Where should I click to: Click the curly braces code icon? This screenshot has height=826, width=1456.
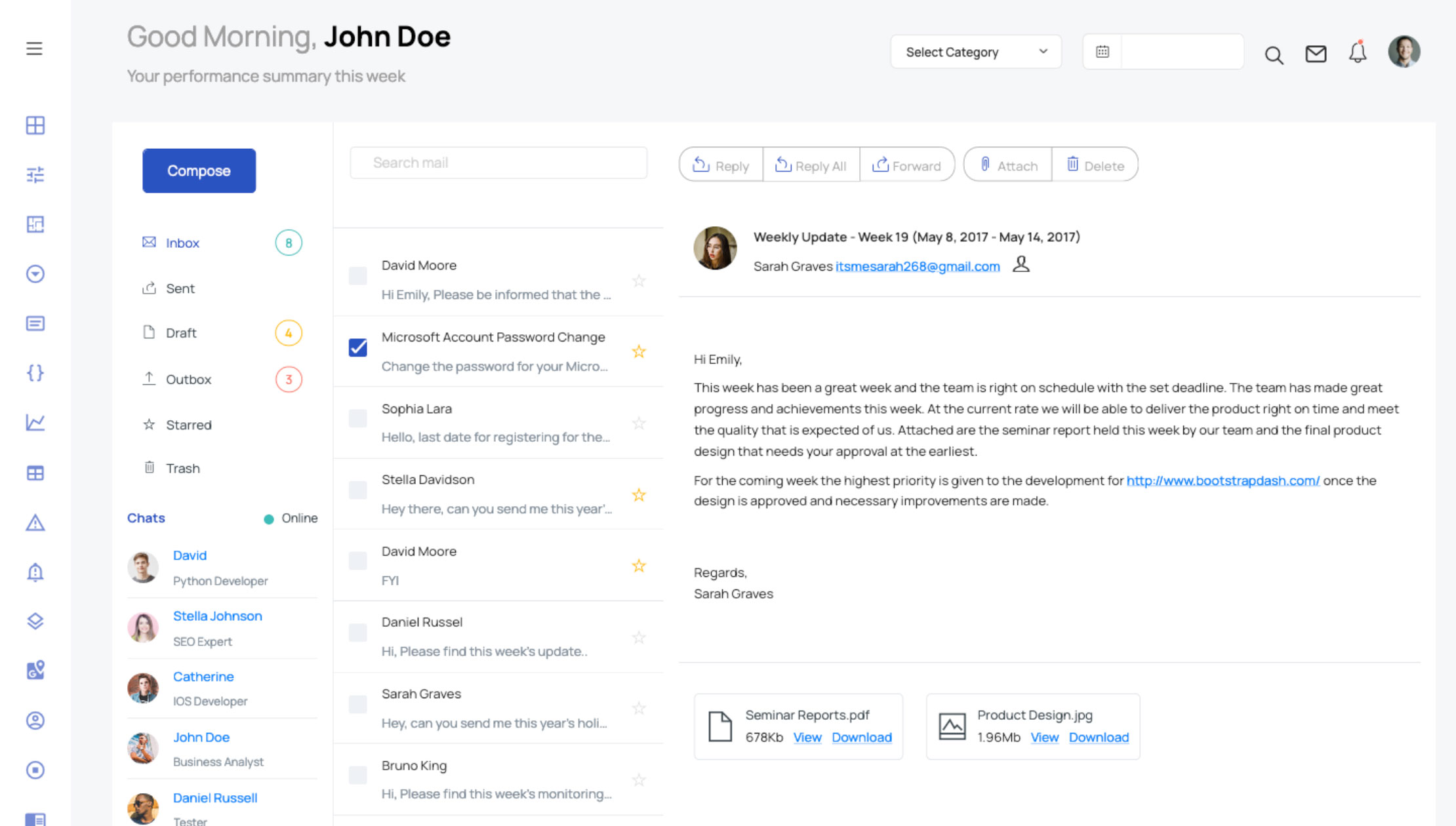35,373
